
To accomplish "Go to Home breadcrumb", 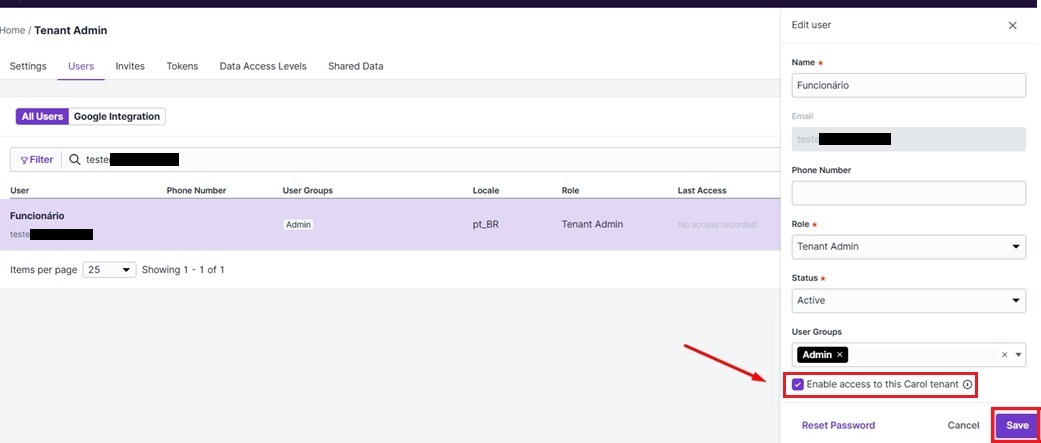I will point(13,31).
